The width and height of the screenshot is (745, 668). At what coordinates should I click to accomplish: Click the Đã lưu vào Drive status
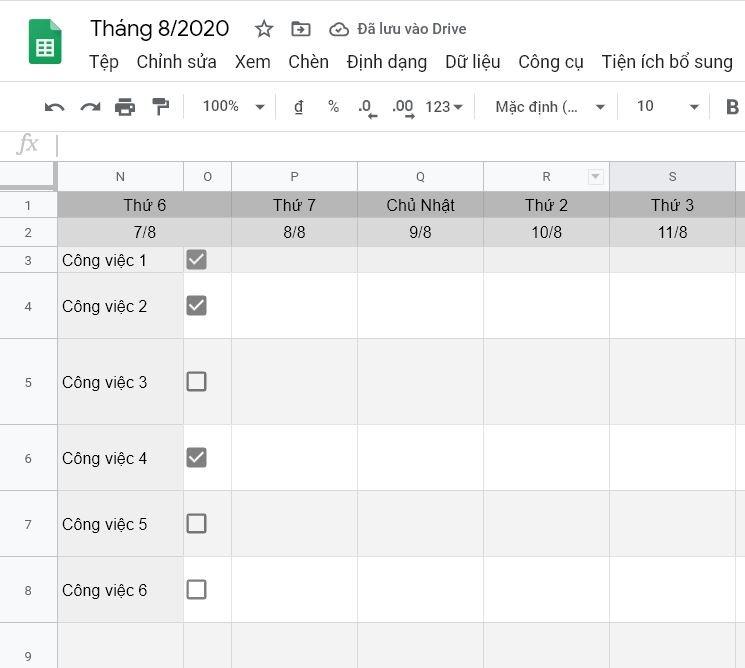click(411, 29)
